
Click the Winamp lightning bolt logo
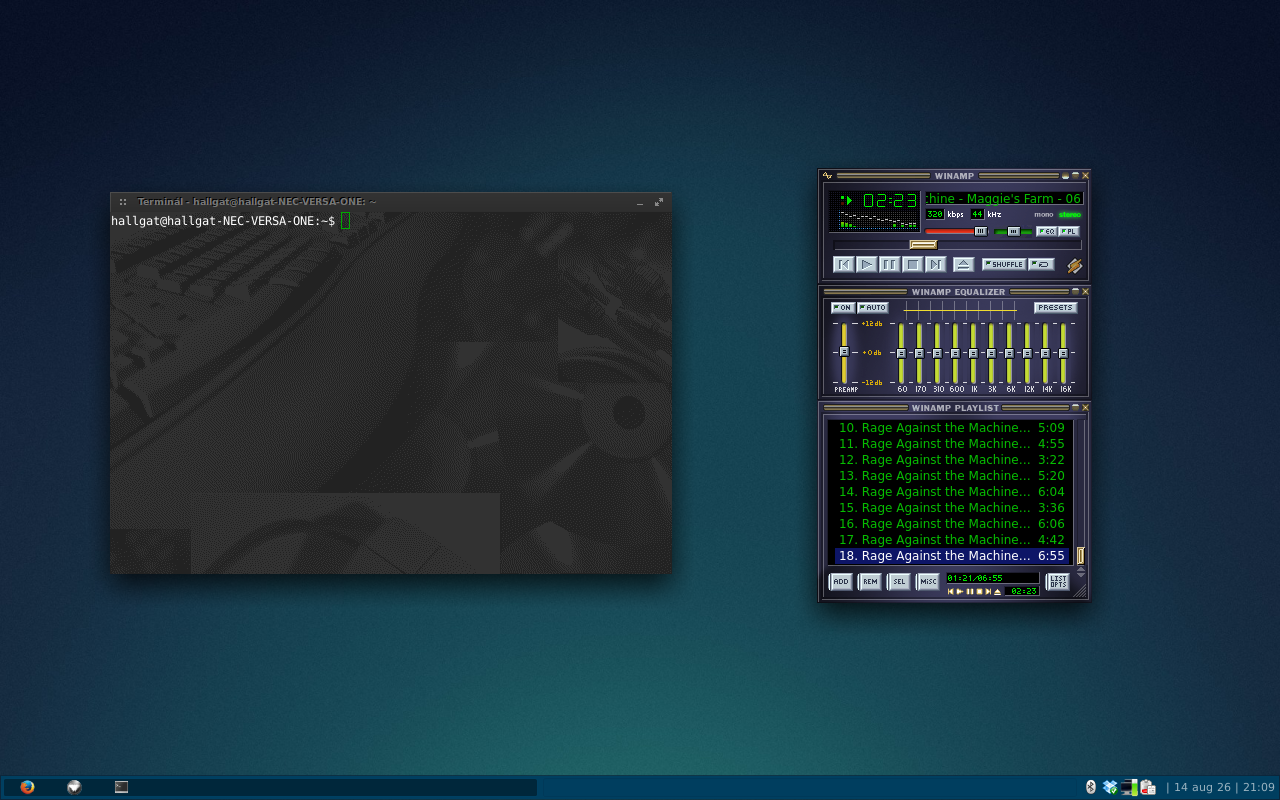(x=1074, y=265)
